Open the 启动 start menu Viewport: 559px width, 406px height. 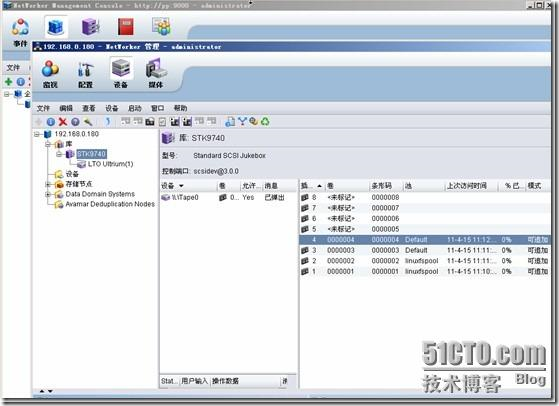(x=135, y=108)
